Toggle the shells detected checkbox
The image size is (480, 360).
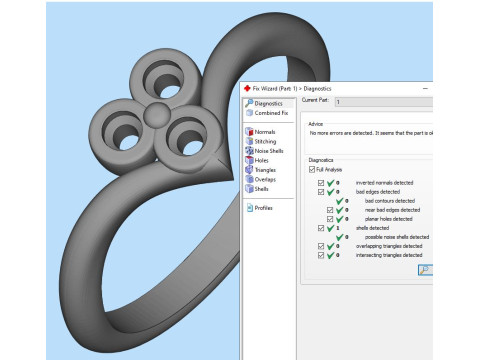(321, 228)
